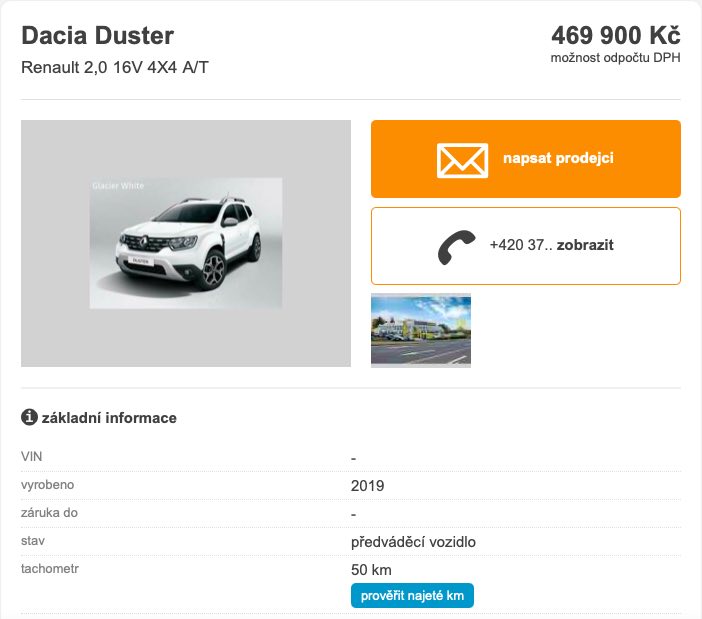Viewport: 702px width, 619px height.
Task: Open the main white Dacia Duster photo
Action: coord(186,243)
